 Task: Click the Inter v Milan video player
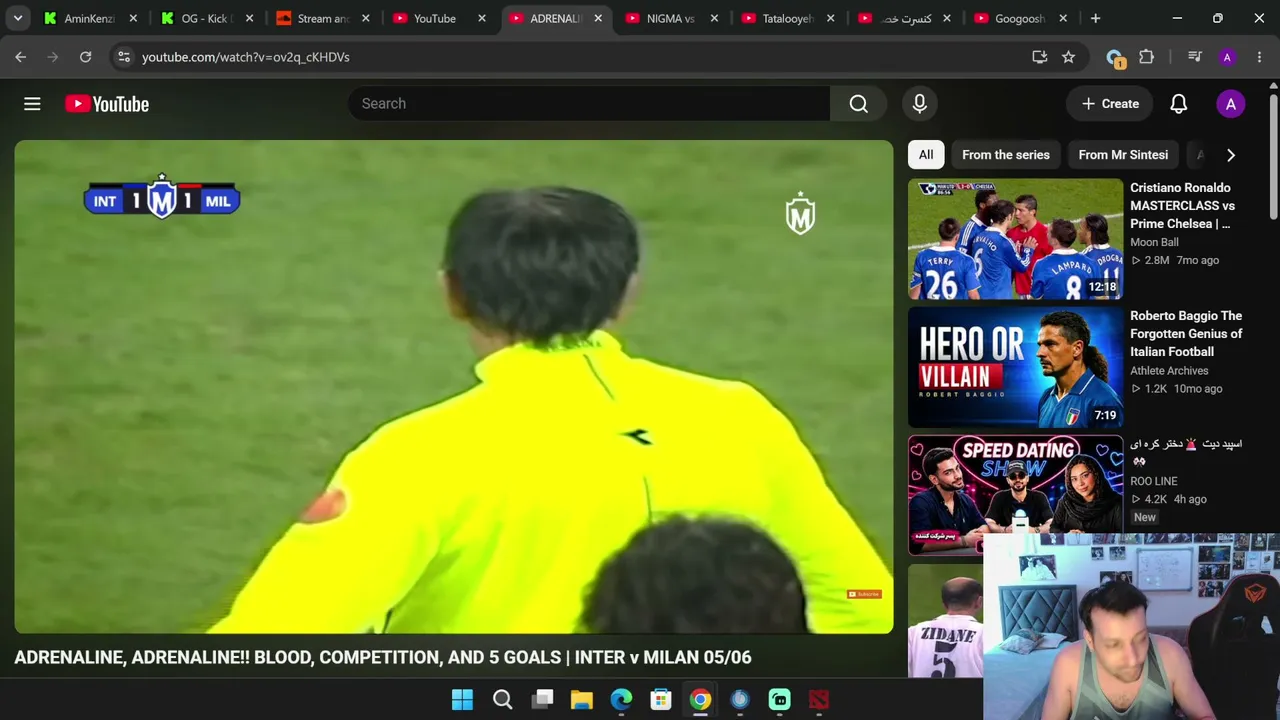(454, 387)
